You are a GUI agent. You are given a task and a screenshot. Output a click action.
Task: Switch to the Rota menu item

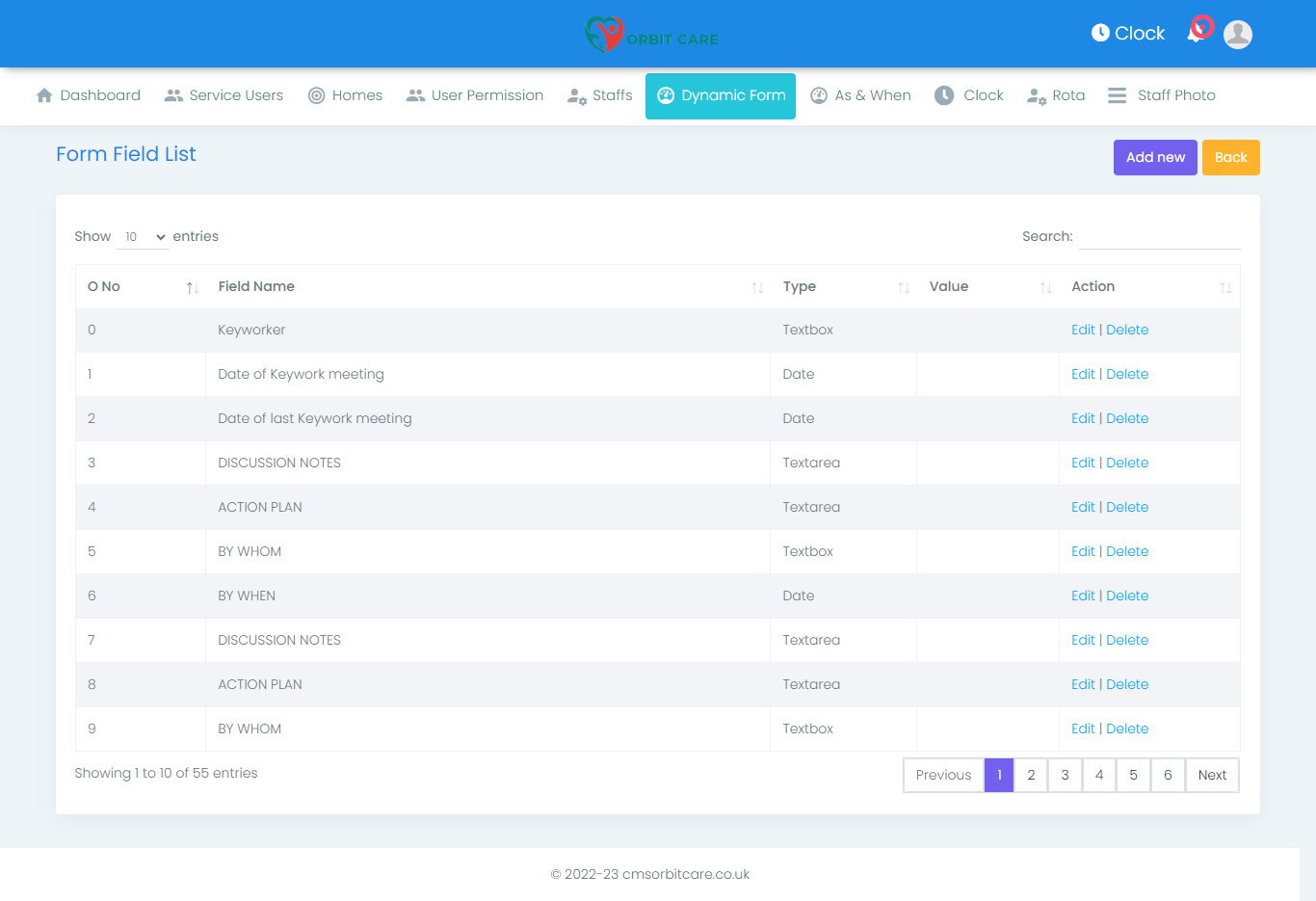click(x=1056, y=94)
